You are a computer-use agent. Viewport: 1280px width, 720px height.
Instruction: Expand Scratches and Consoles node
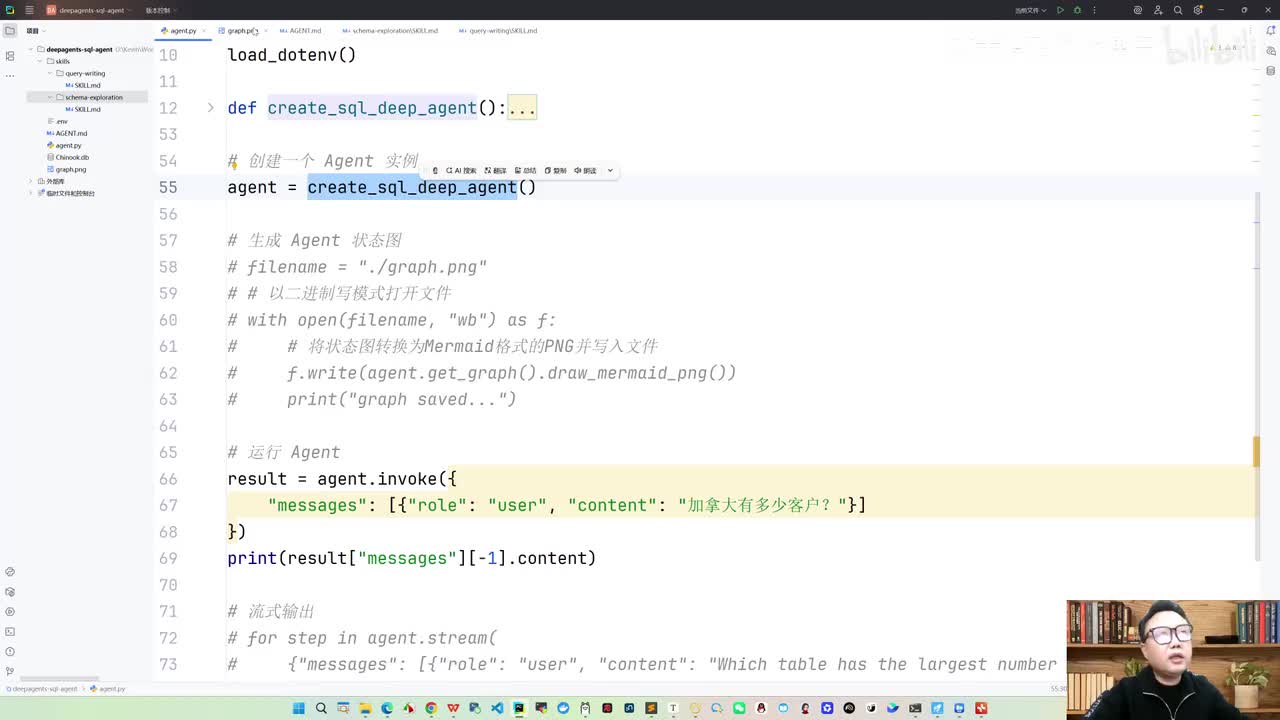(31, 193)
